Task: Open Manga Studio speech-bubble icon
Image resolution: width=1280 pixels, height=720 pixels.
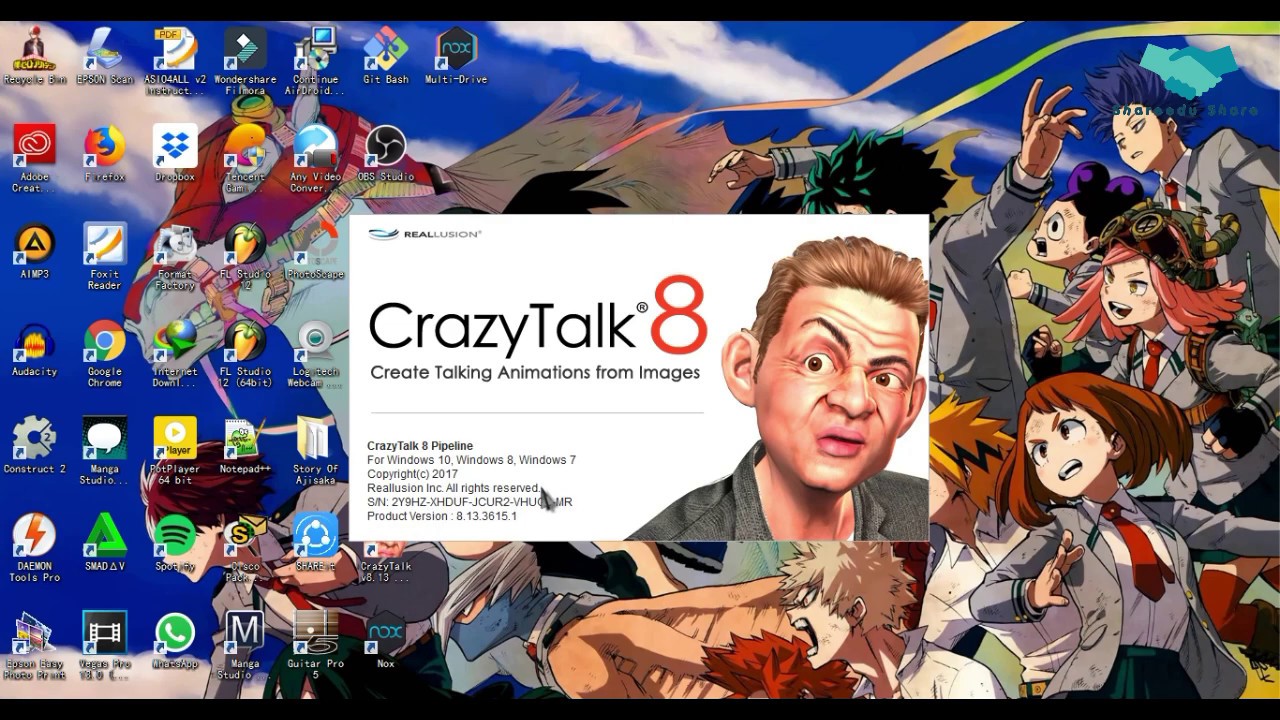Action: click(105, 451)
